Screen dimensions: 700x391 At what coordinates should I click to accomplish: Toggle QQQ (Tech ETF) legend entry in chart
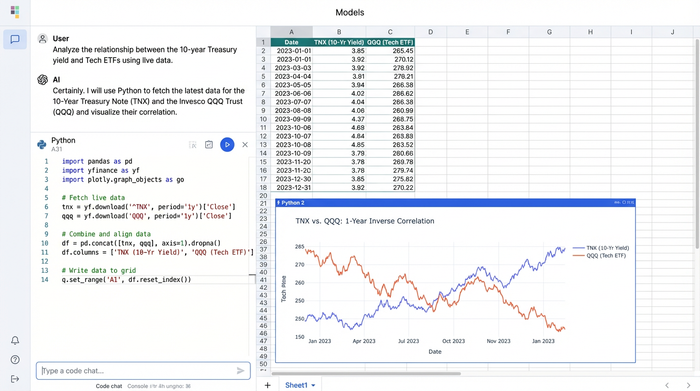coord(599,256)
